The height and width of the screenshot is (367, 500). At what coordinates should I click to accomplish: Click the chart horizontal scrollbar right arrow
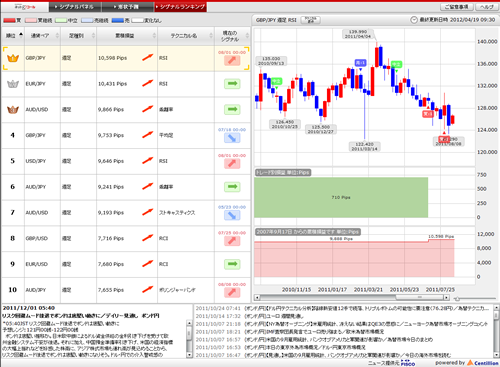[x=447, y=297]
